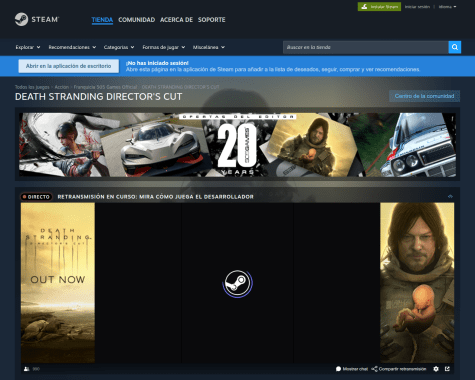The height and width of the screenshot is (380, 475).
Task: Click Abrir en la aplicación de escritorio
Action: [x=68, y=66]
